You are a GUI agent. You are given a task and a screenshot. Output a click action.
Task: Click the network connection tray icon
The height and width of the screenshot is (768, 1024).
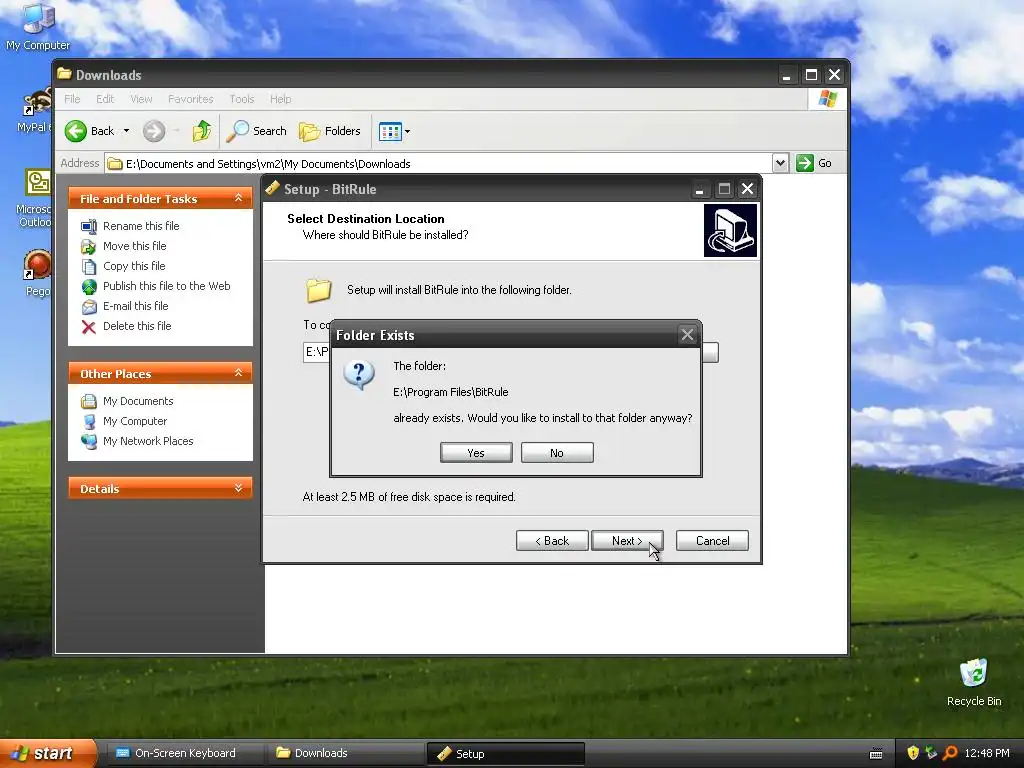point(931,753)
